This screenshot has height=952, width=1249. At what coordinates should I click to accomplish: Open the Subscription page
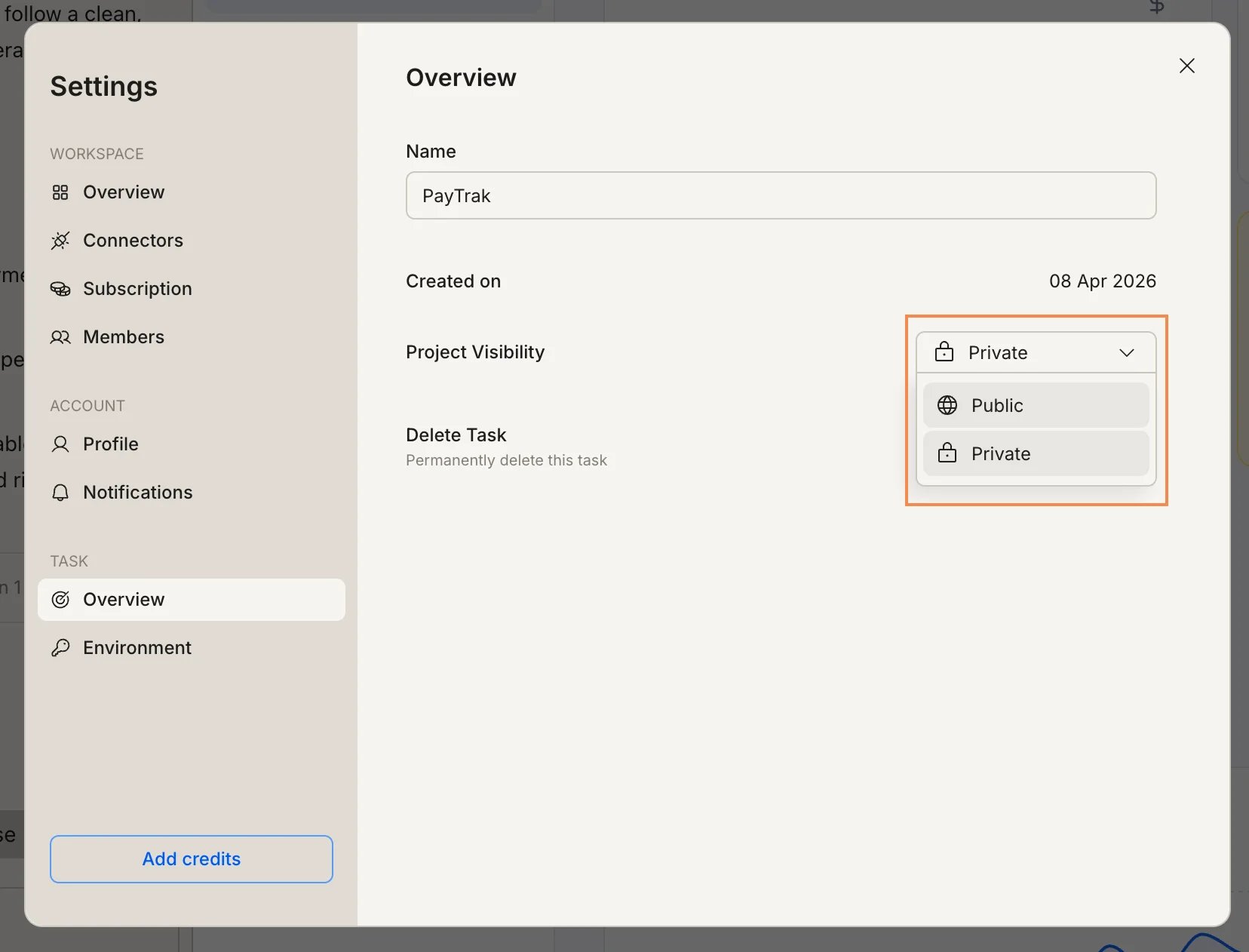coord(192,289)
